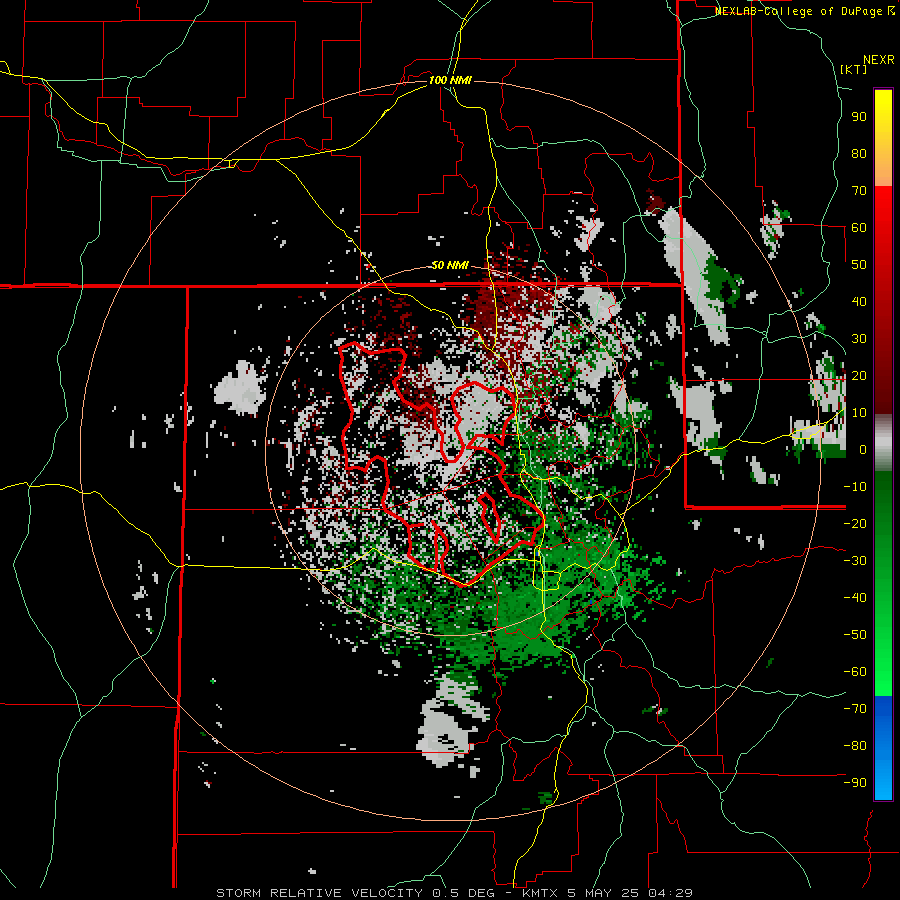Viewport: 900px width, 900px height.
Task: Select the -30 value on velocity scale
Action: click(x=855, y=561)
